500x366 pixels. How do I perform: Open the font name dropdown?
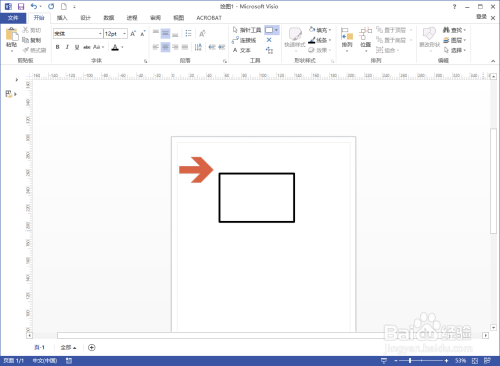(100, 34)
